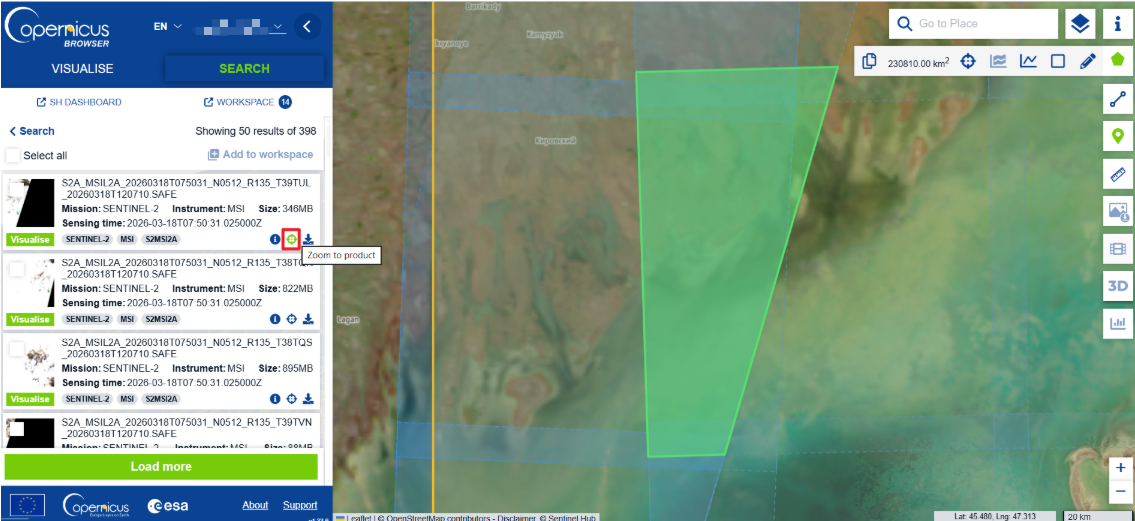Click the Load more button
This screenshot has height=521, width=1135.
tap(161, 467)
